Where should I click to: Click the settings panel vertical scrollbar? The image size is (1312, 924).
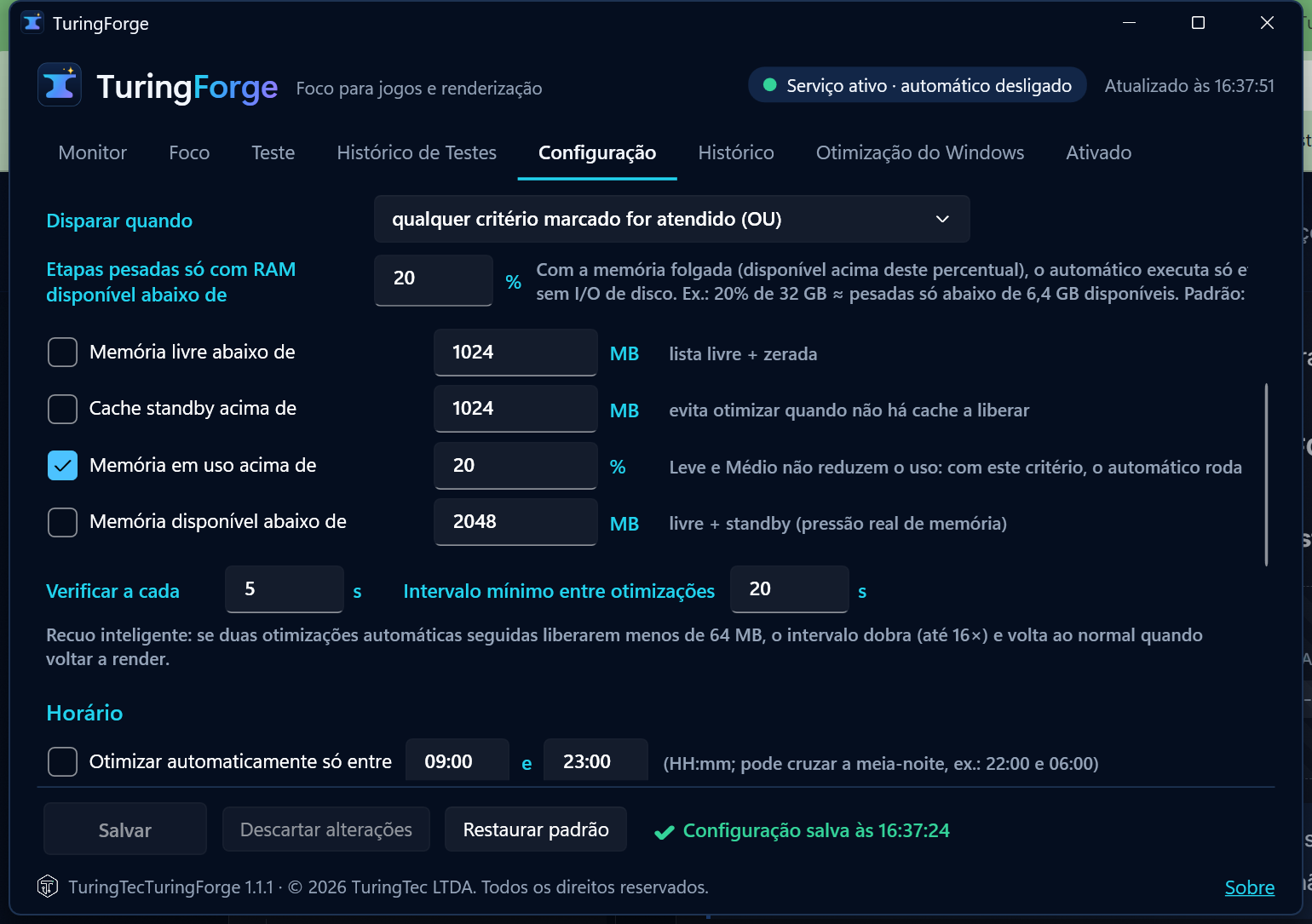pyautogui.click(x=1266, y=474)
